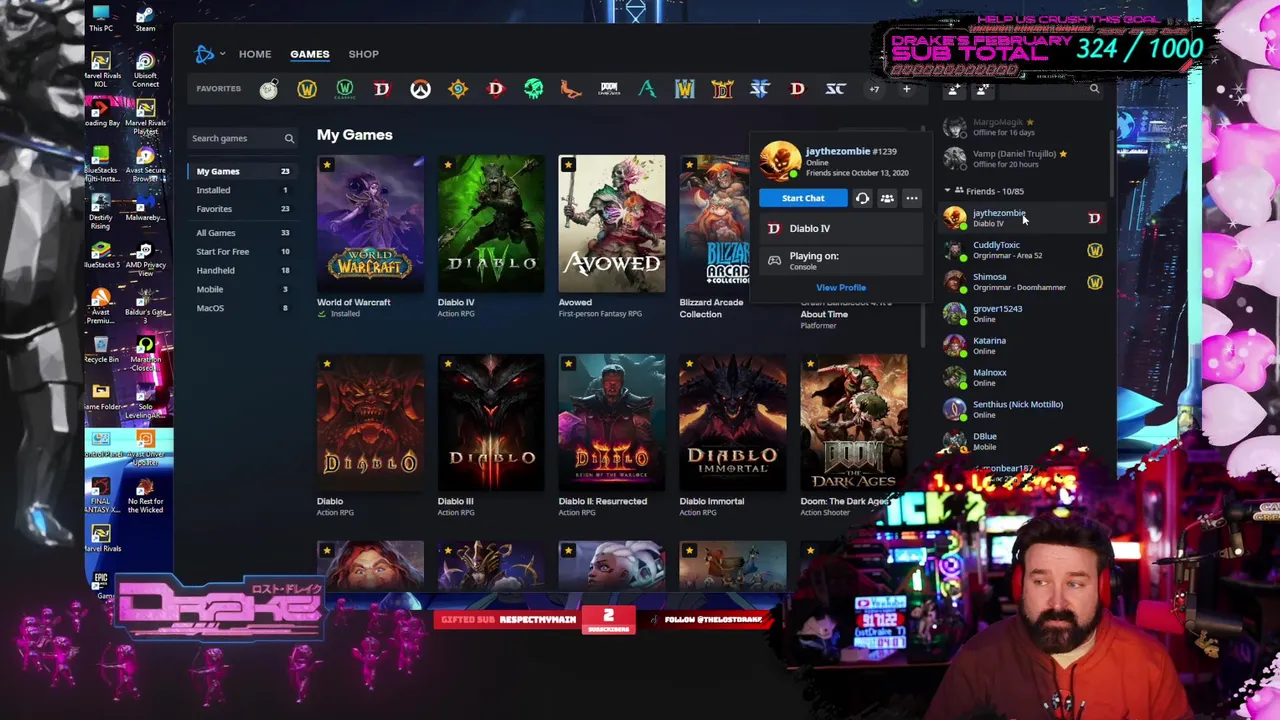Select the Mobile filter
Image resolution: width=1280 pixels, height=720 pixels.
coord(243,289)
